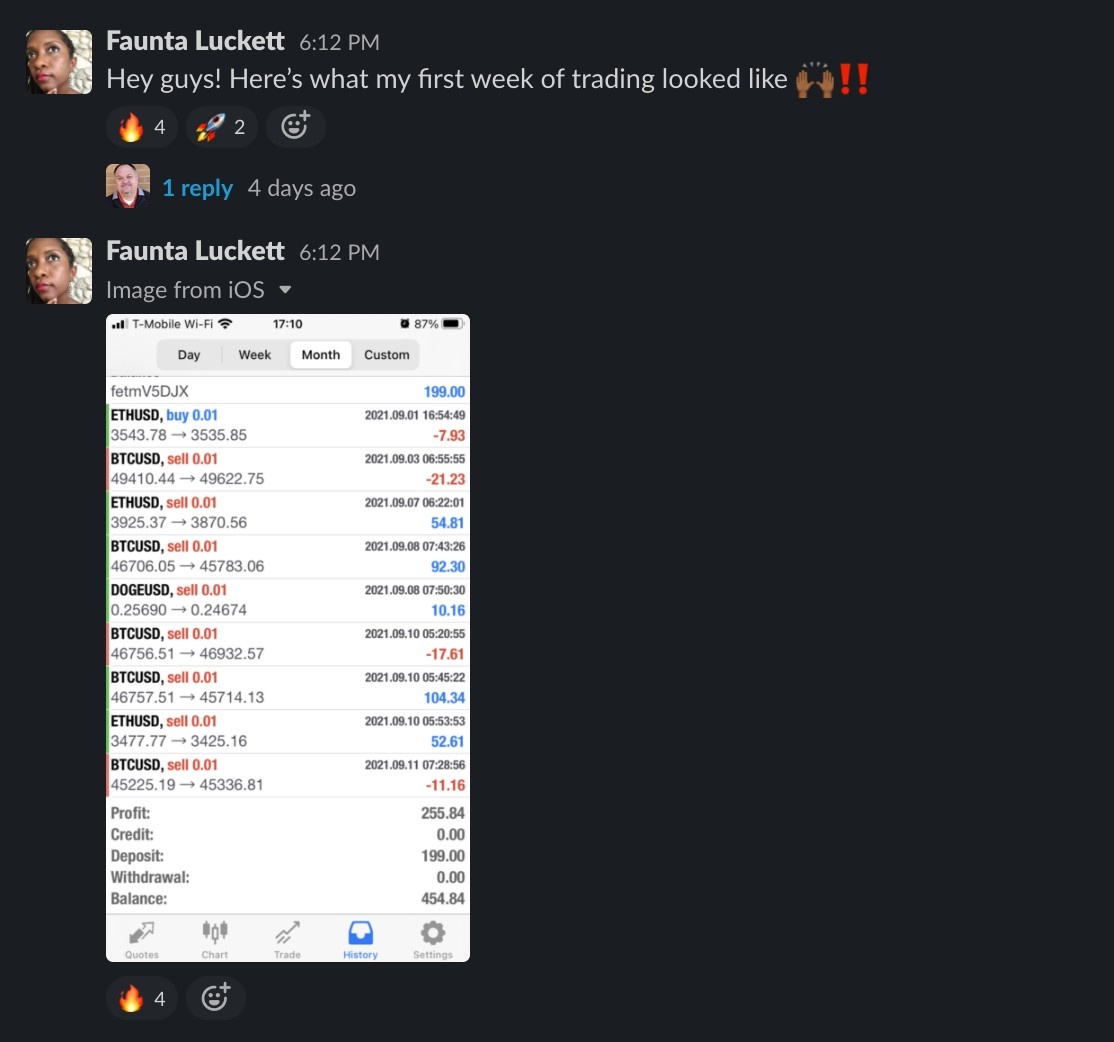Open the DOGEUSD sell trade row

(288, 600)
